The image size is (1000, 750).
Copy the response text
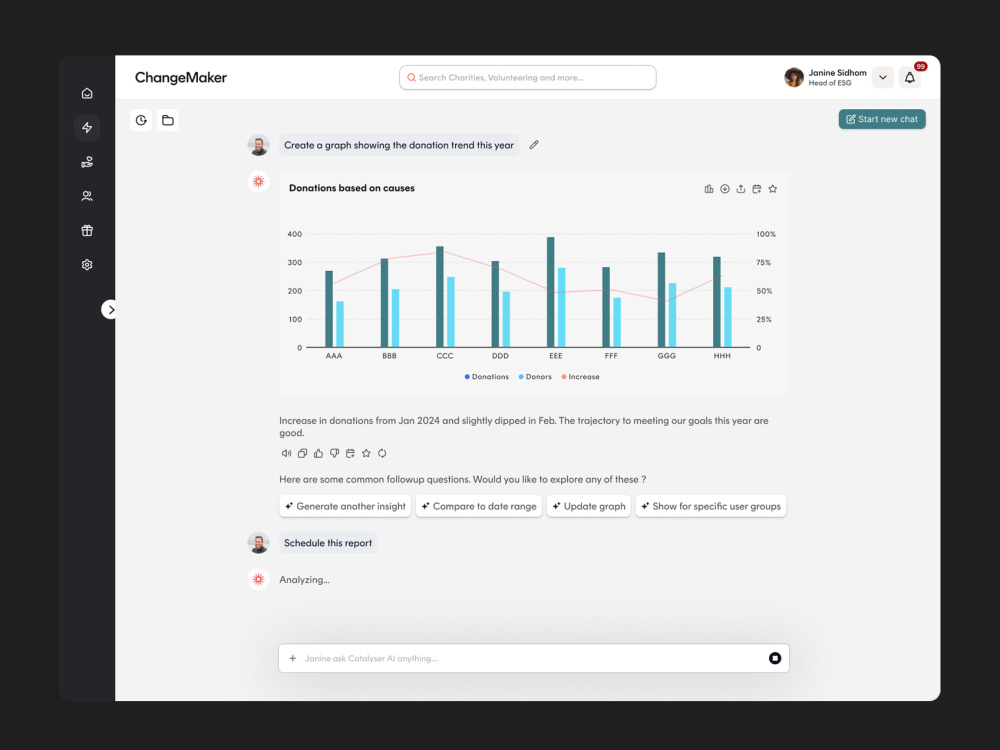302,453
